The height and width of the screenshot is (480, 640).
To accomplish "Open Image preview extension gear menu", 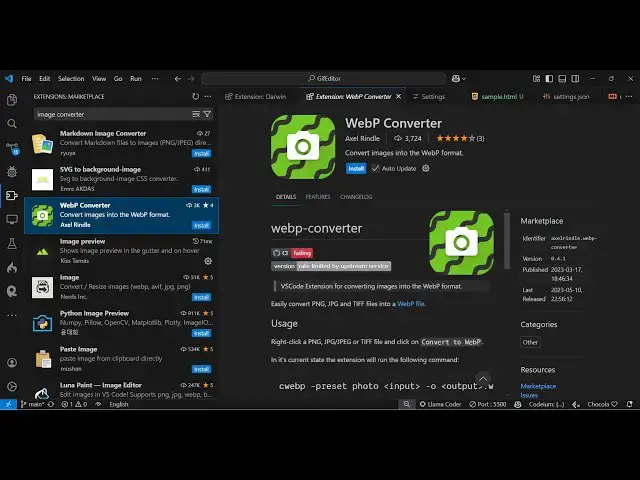I will tap(208, 261).
